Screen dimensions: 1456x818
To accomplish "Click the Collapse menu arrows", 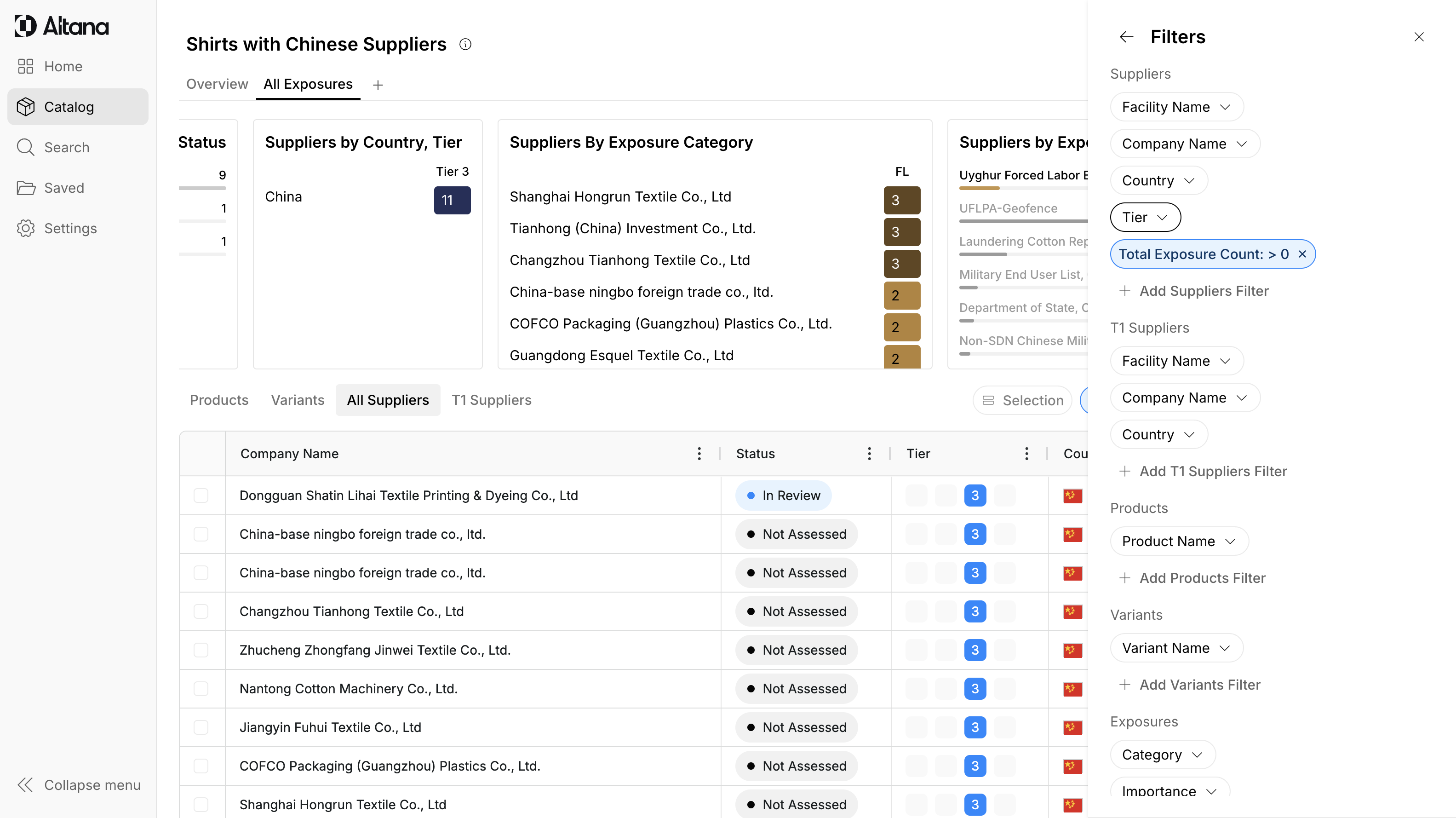I will pos(25,785).
